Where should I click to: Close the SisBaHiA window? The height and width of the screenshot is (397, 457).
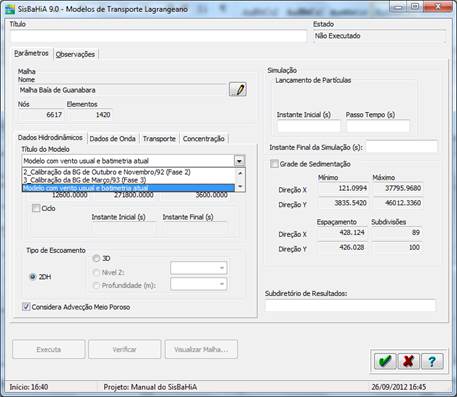coord(437,7)
